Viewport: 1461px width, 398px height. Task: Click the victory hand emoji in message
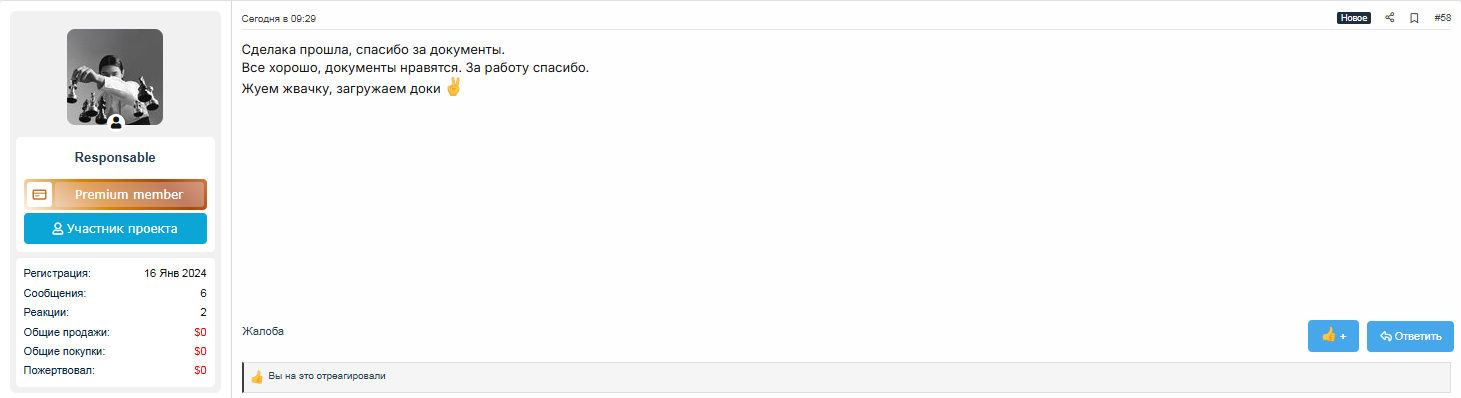click(x=453, y=87)
